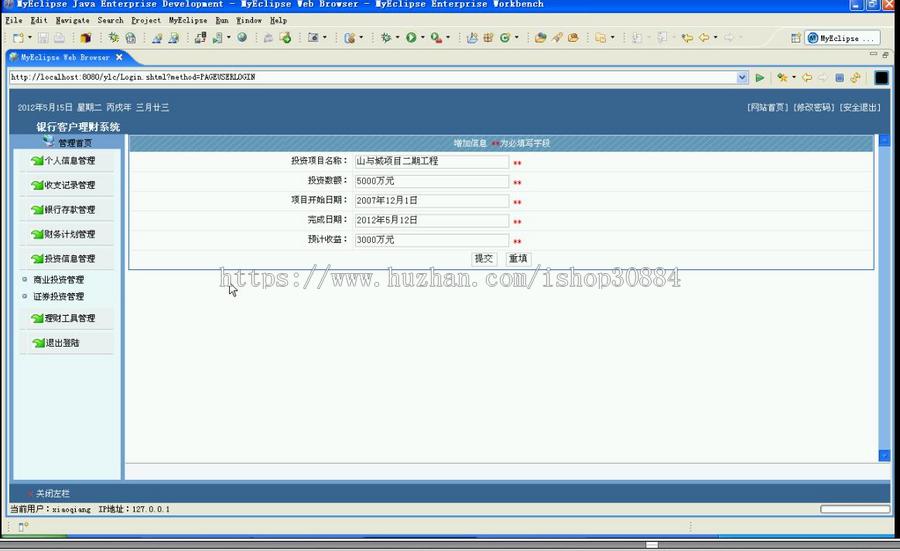
Task: Open the New file dropdown arrow
Action: click(30, 38)
